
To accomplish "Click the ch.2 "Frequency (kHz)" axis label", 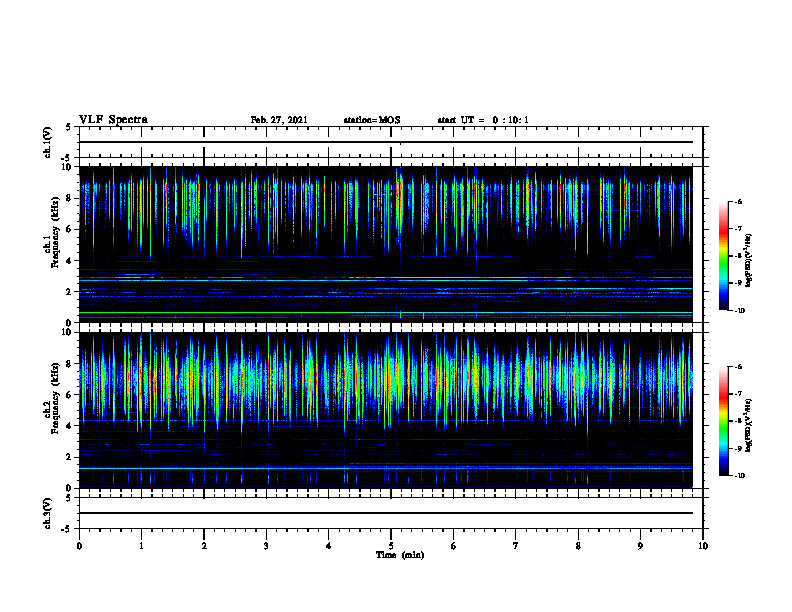I will coord(55,397).
